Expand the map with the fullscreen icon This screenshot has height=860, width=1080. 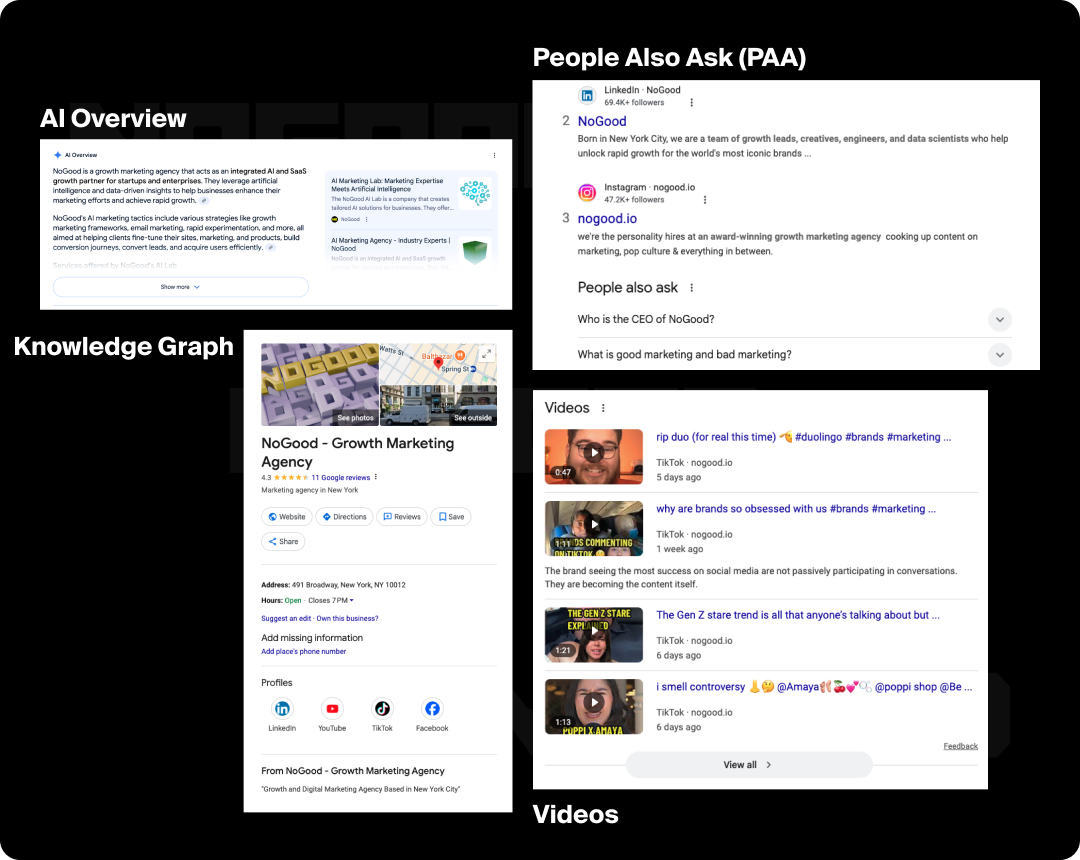point(486,354)
